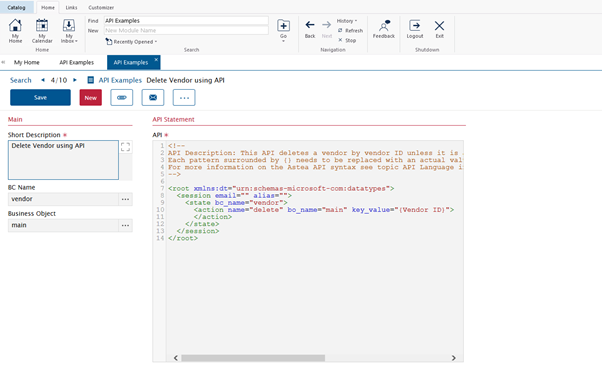The width and height of the screenshot is (602, 372).
Task: Expand the Recently Opened dropdown
Action: coord(131,41)
